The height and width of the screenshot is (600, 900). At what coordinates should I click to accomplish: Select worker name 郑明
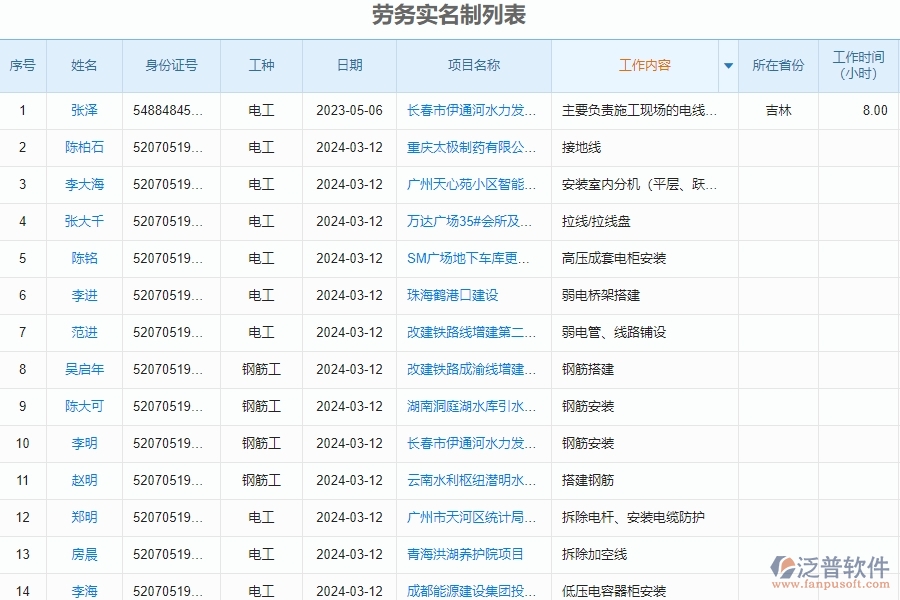pos(84,517)
